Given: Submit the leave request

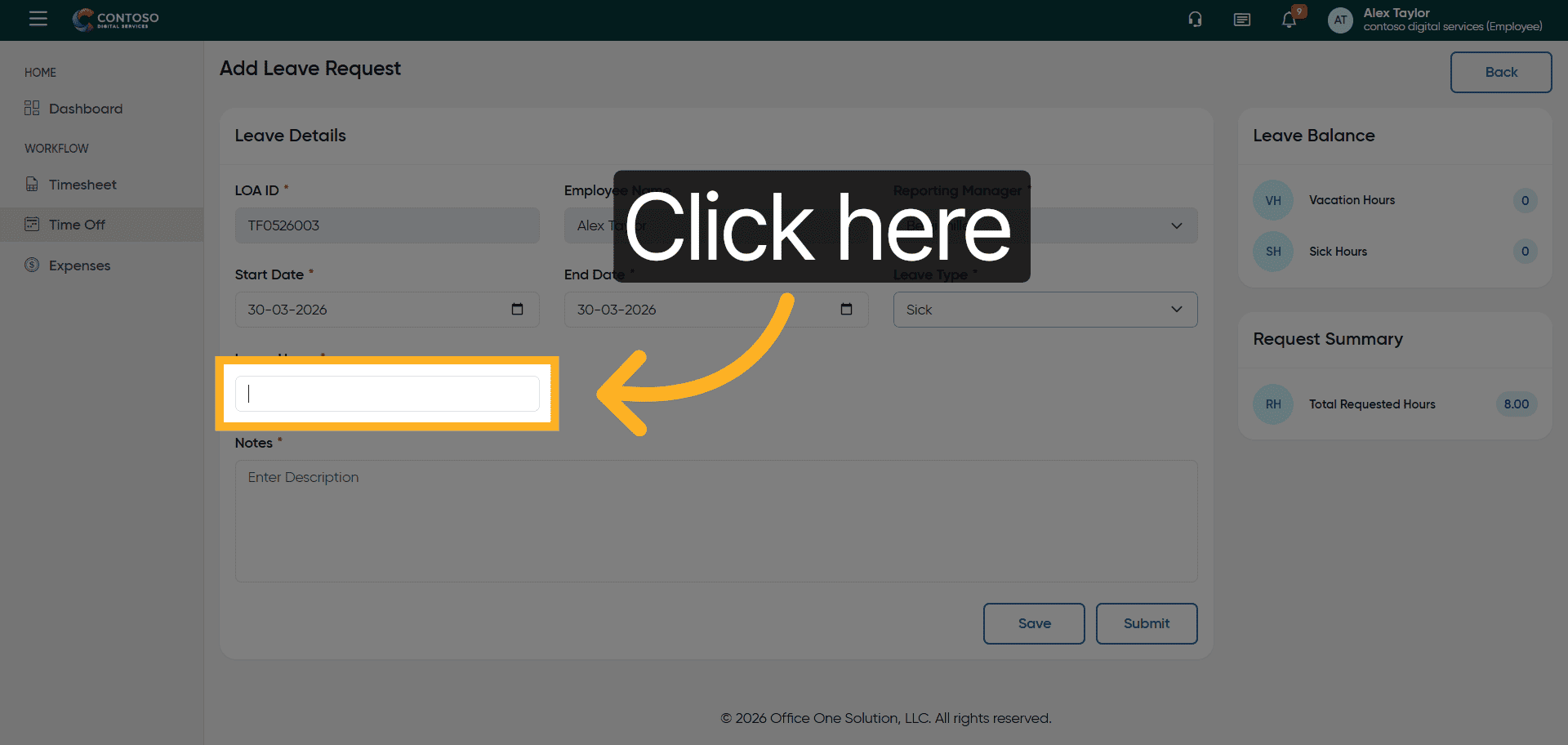Looking at the screenshot, I should (x=1147, y=623).
